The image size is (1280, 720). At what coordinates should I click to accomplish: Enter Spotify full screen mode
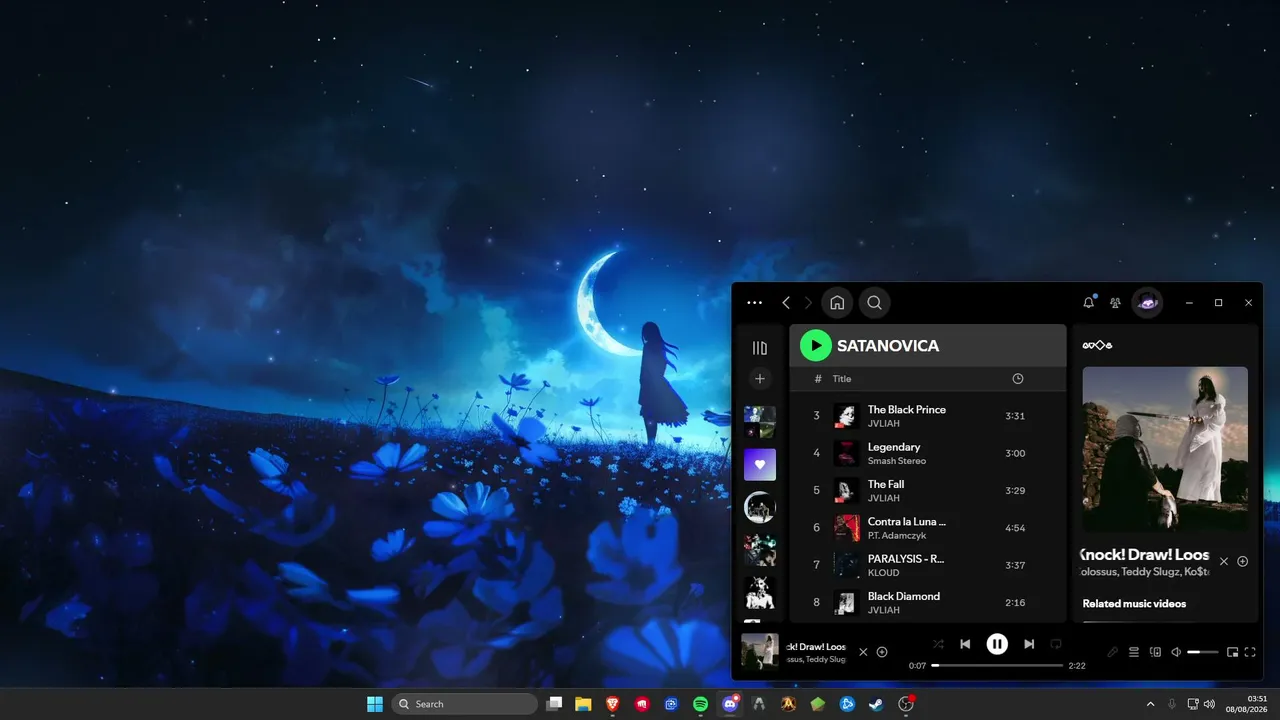[1251, 652]
